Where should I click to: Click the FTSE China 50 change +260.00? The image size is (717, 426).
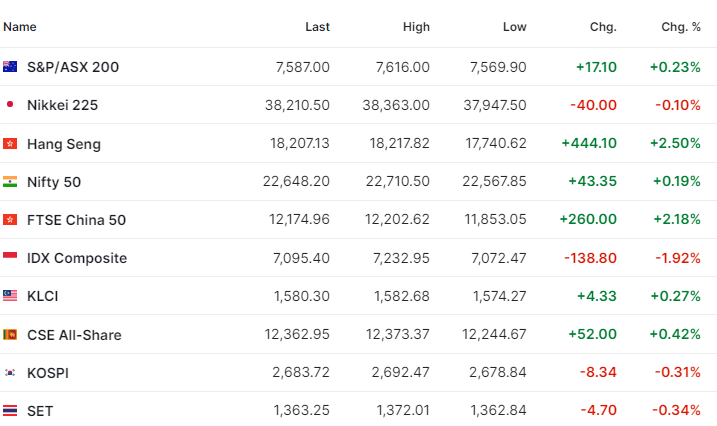tap(588, 219)
